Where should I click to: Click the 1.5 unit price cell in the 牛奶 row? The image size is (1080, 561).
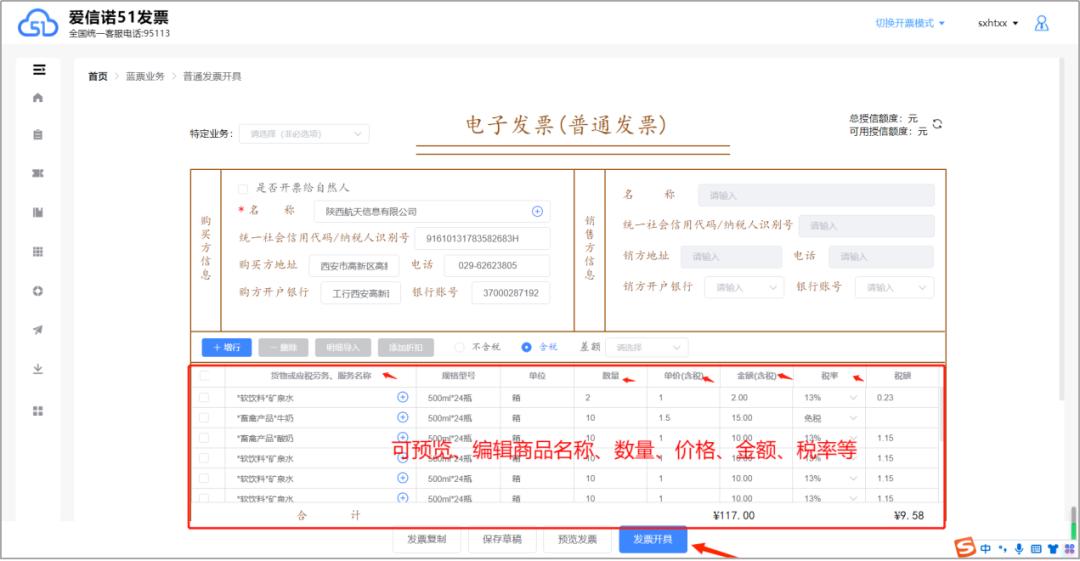pos(683,418)
